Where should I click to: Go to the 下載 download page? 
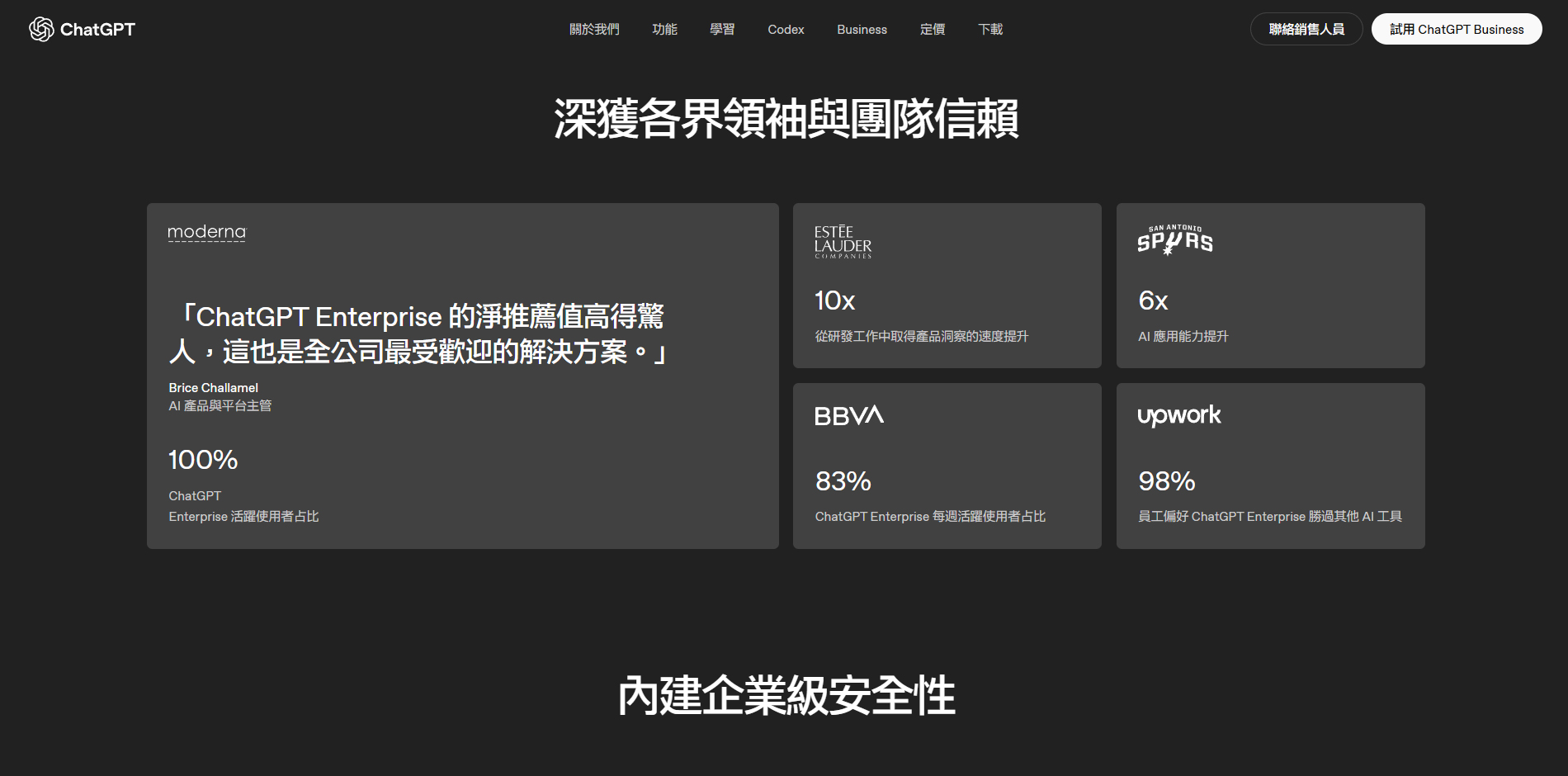pyautogui.click(x=990, y=30)
